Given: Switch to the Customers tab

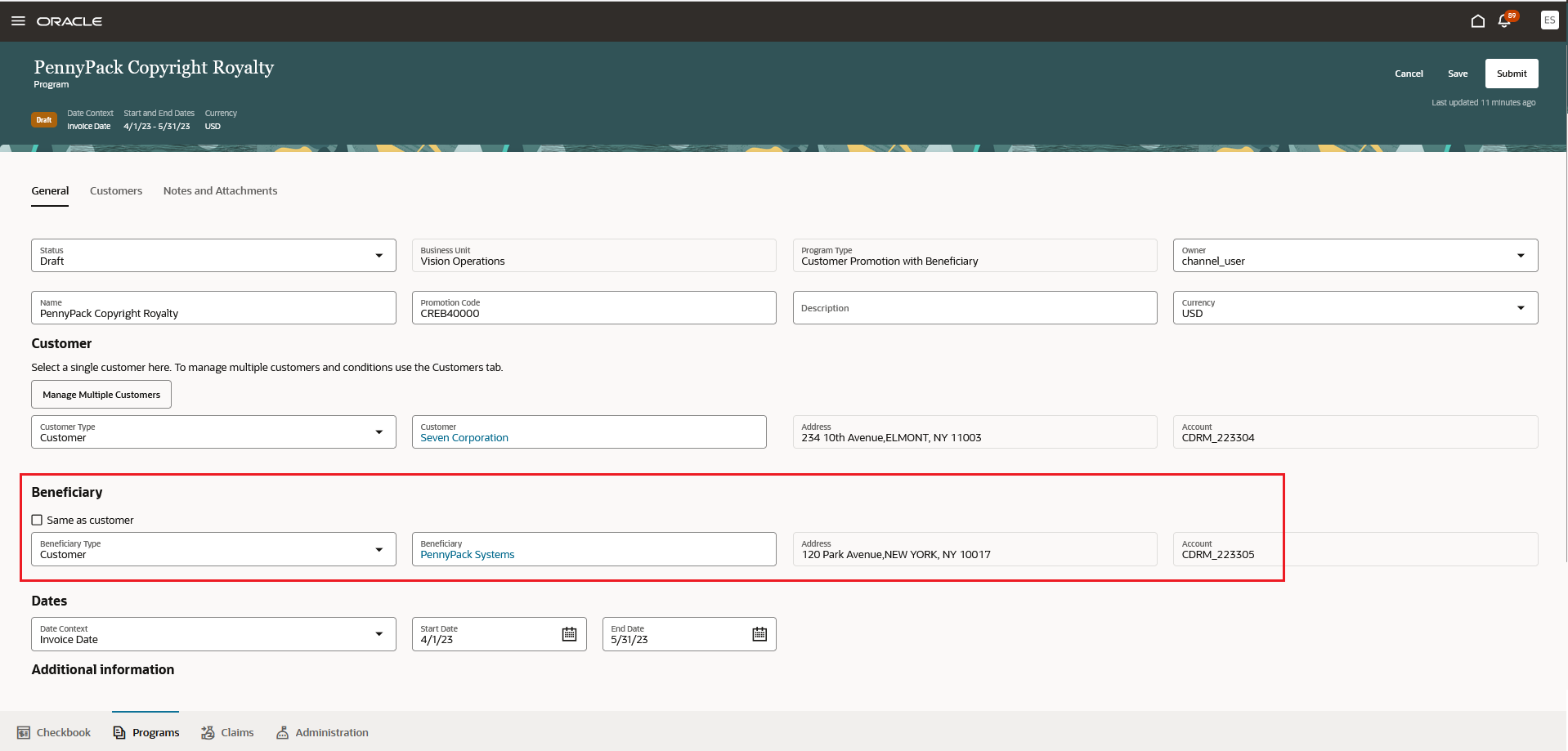Looking at the screenshot, I should pyautogui.click(x=115, y=190).
